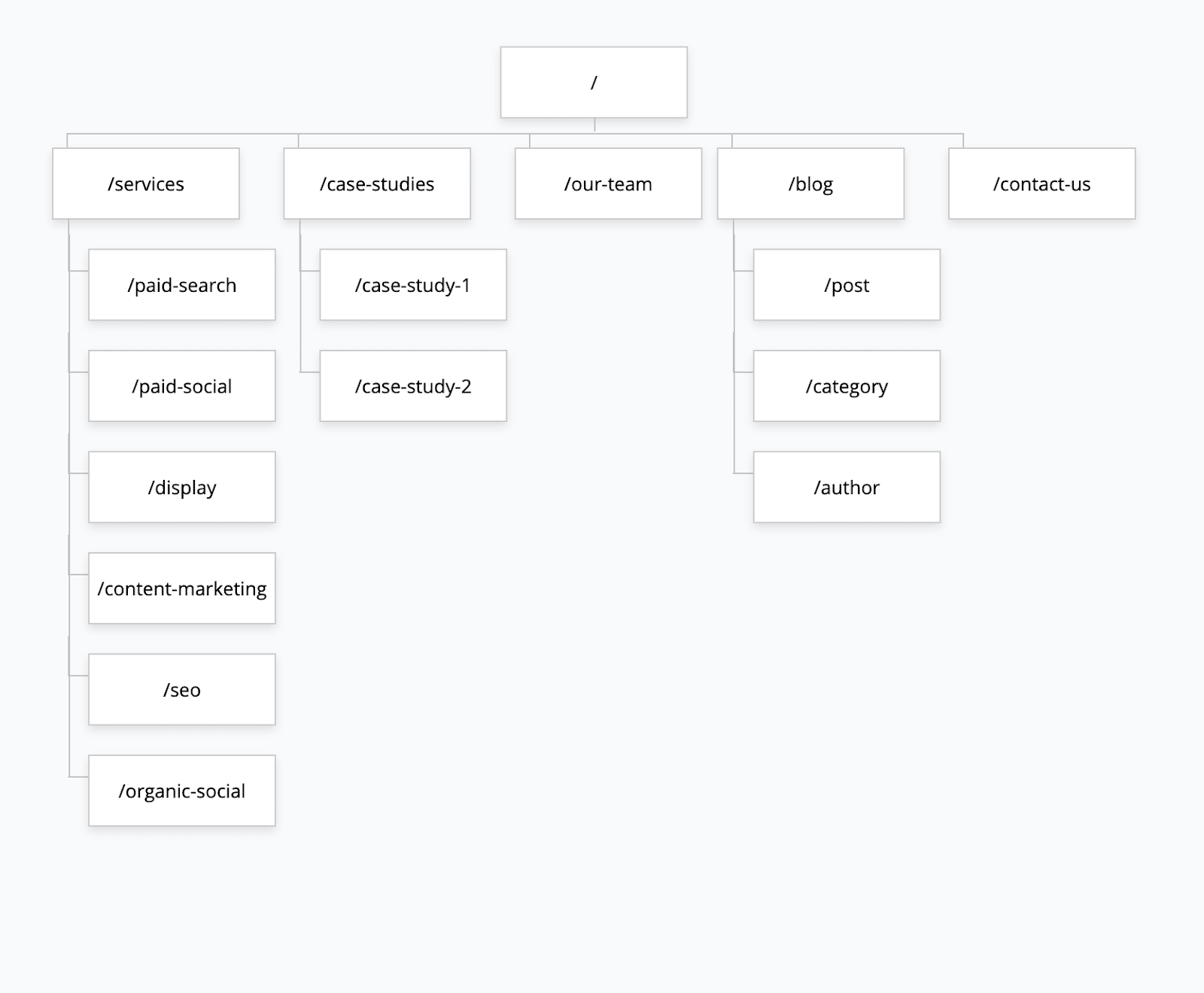Viewport: 1204px width, 993px height.
Task: Click the /contact-us box
Action: point(1041,184)
